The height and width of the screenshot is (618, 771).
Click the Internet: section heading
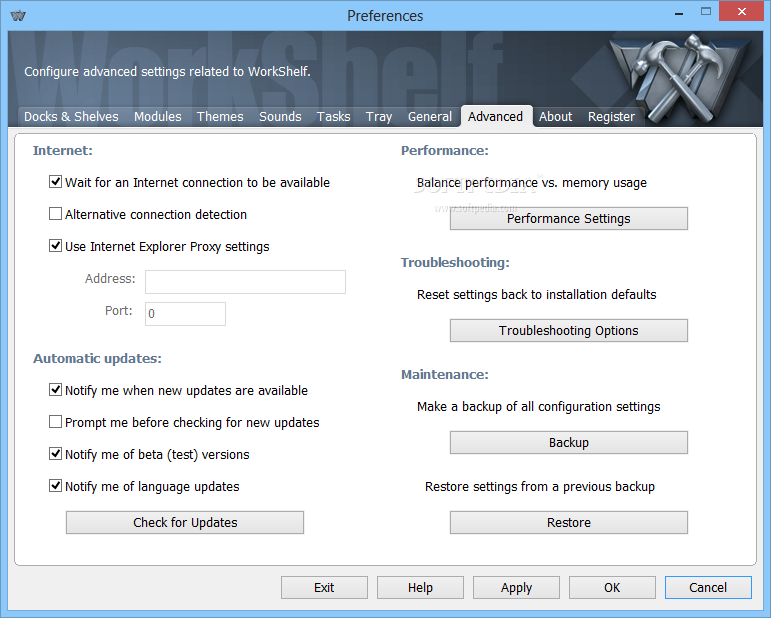62,150
